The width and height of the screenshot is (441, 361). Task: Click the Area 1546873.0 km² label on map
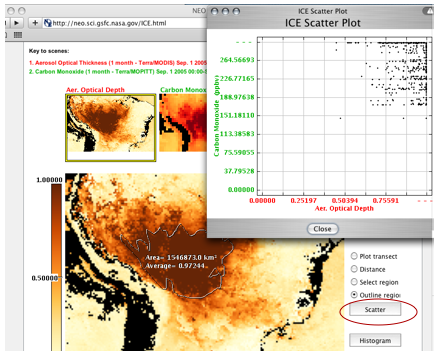coord(181,258)
